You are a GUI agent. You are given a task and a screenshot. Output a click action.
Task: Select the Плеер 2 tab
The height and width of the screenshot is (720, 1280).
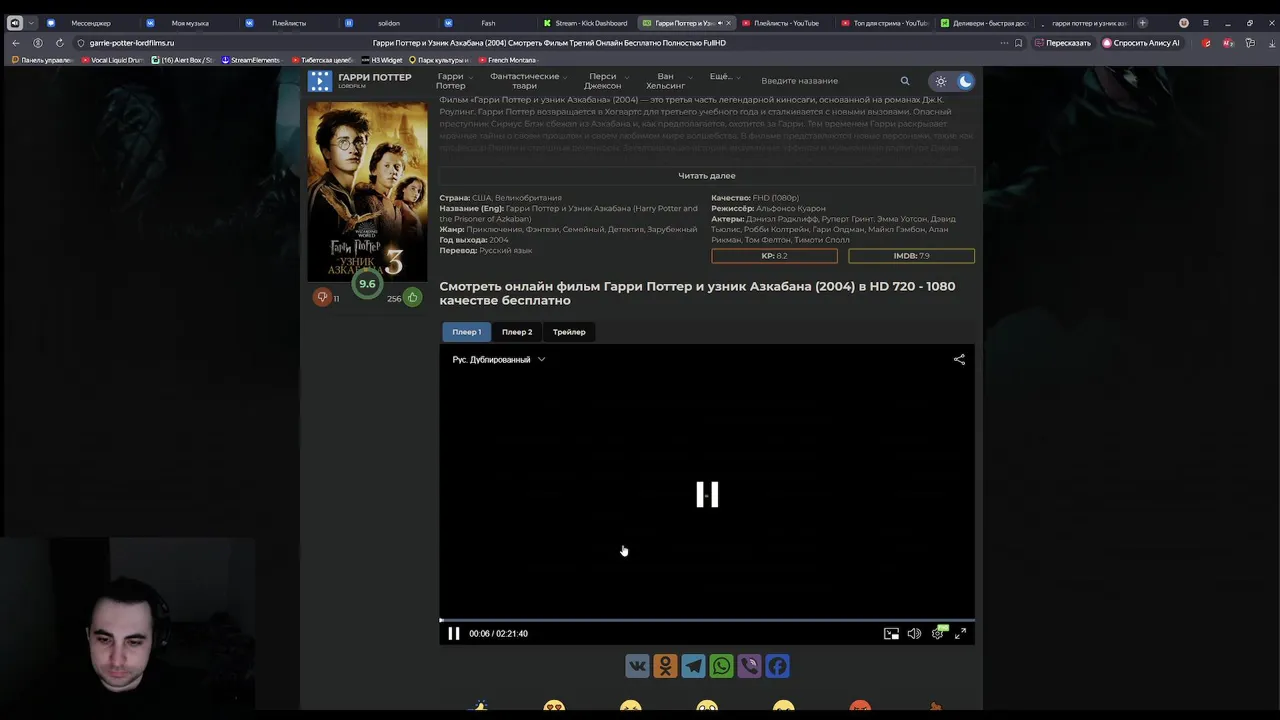(517, 332)
